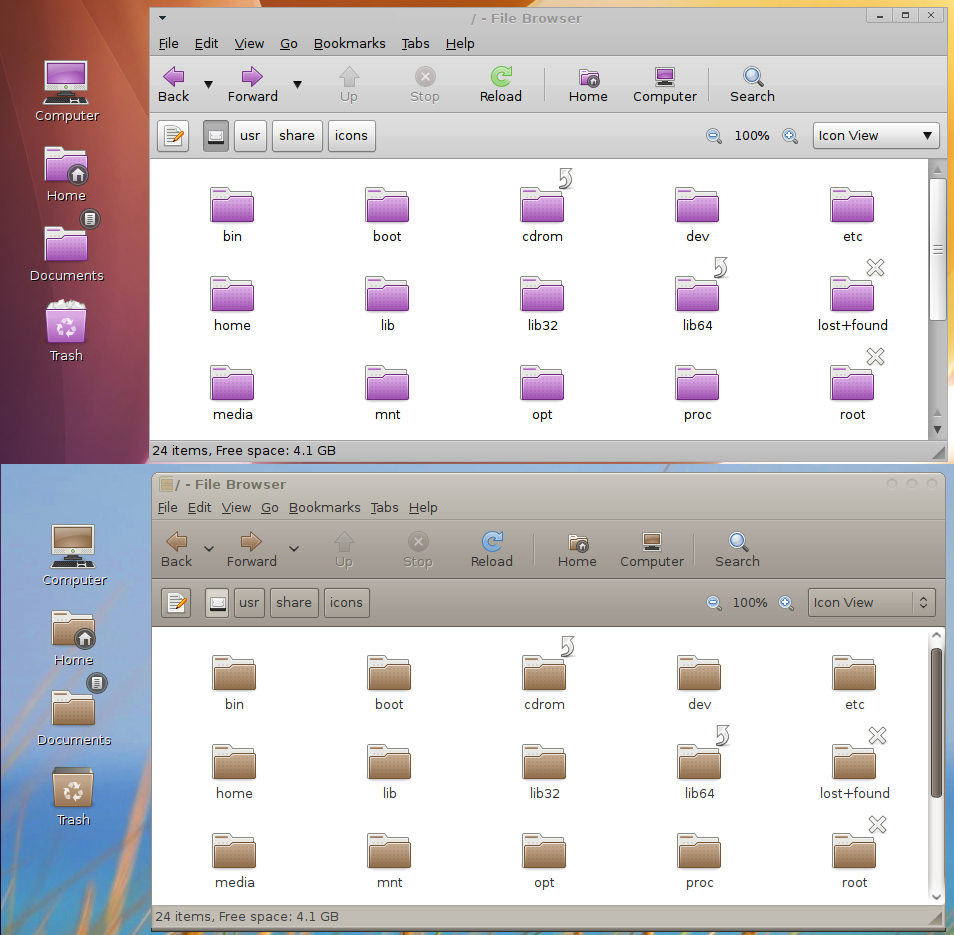This screenshot has height=935, width=954.
Task: Open Edit menu in bottom window
Action: tap(200, 507)
